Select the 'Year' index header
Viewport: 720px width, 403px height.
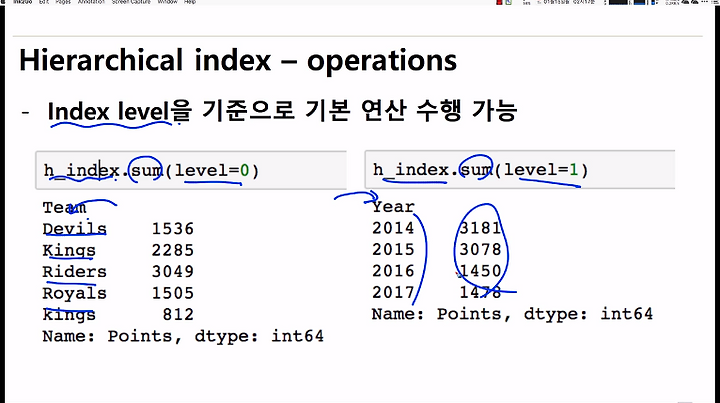394,207
